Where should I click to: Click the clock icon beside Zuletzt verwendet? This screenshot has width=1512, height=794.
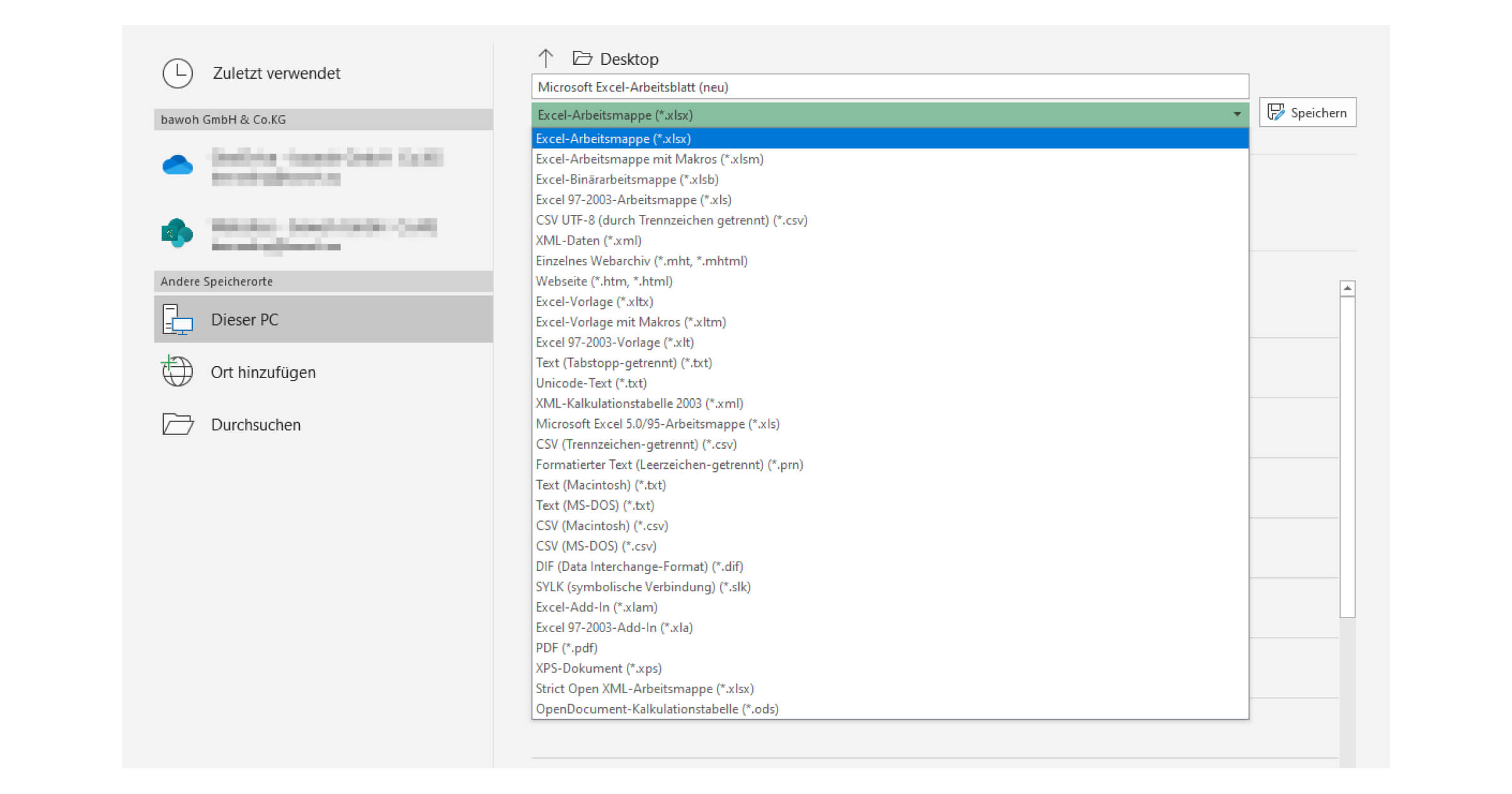(x=177, y=72)
